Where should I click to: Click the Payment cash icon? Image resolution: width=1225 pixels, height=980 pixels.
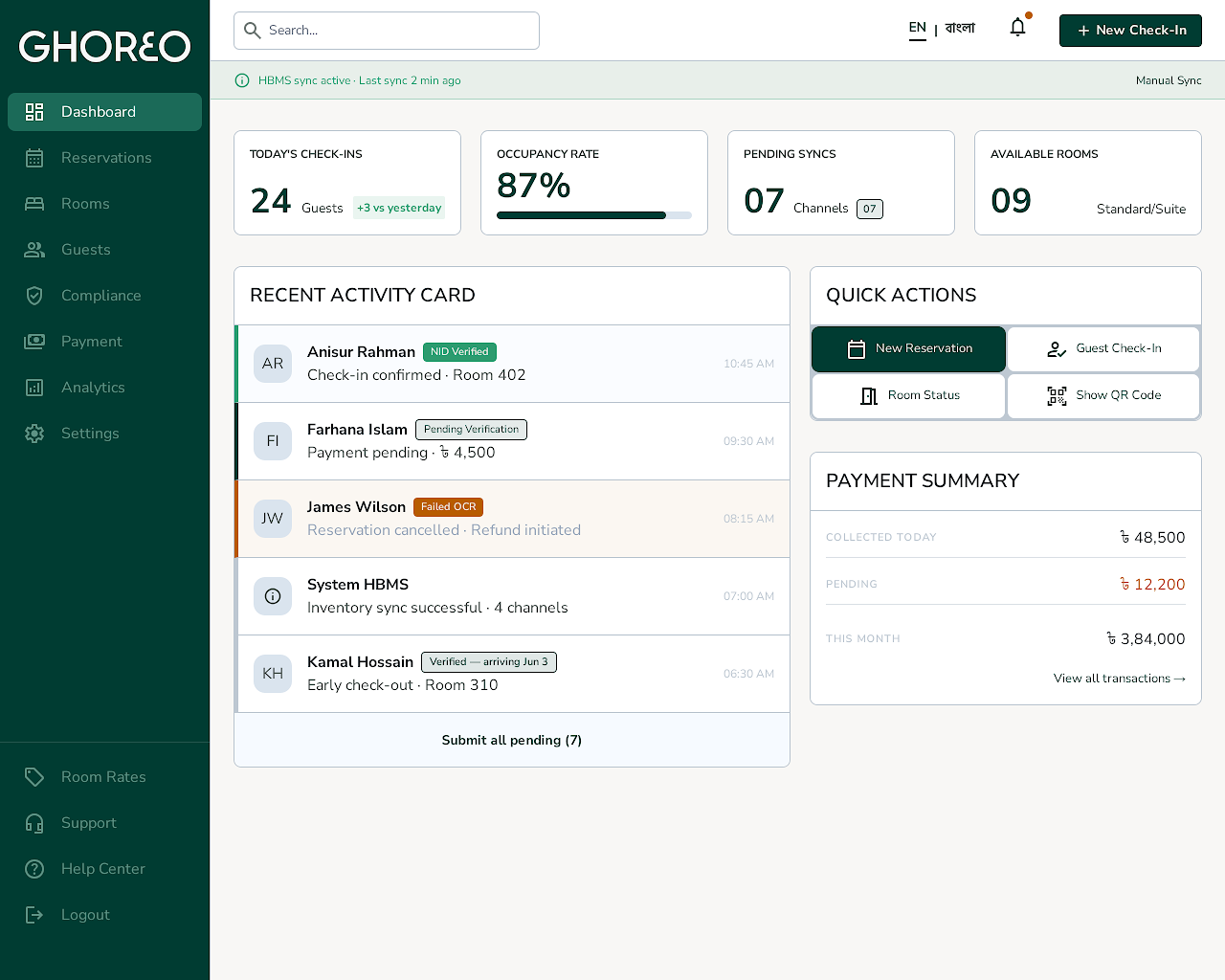pos(34,342)
